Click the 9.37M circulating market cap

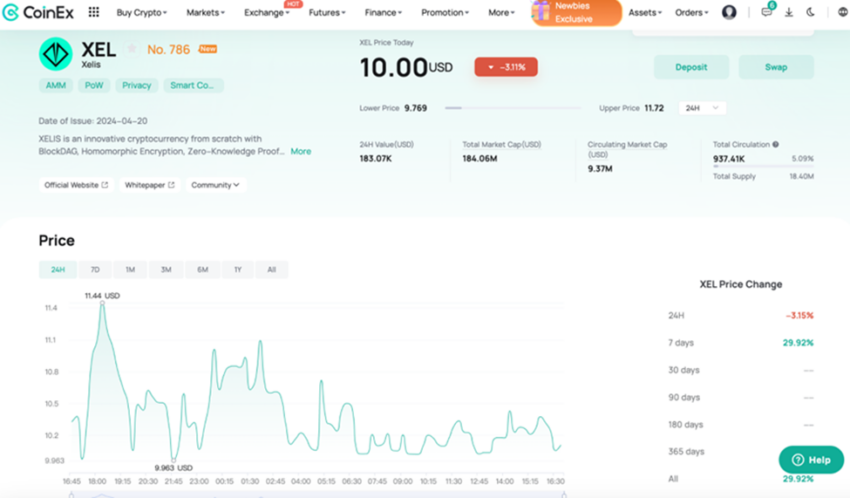600,169
